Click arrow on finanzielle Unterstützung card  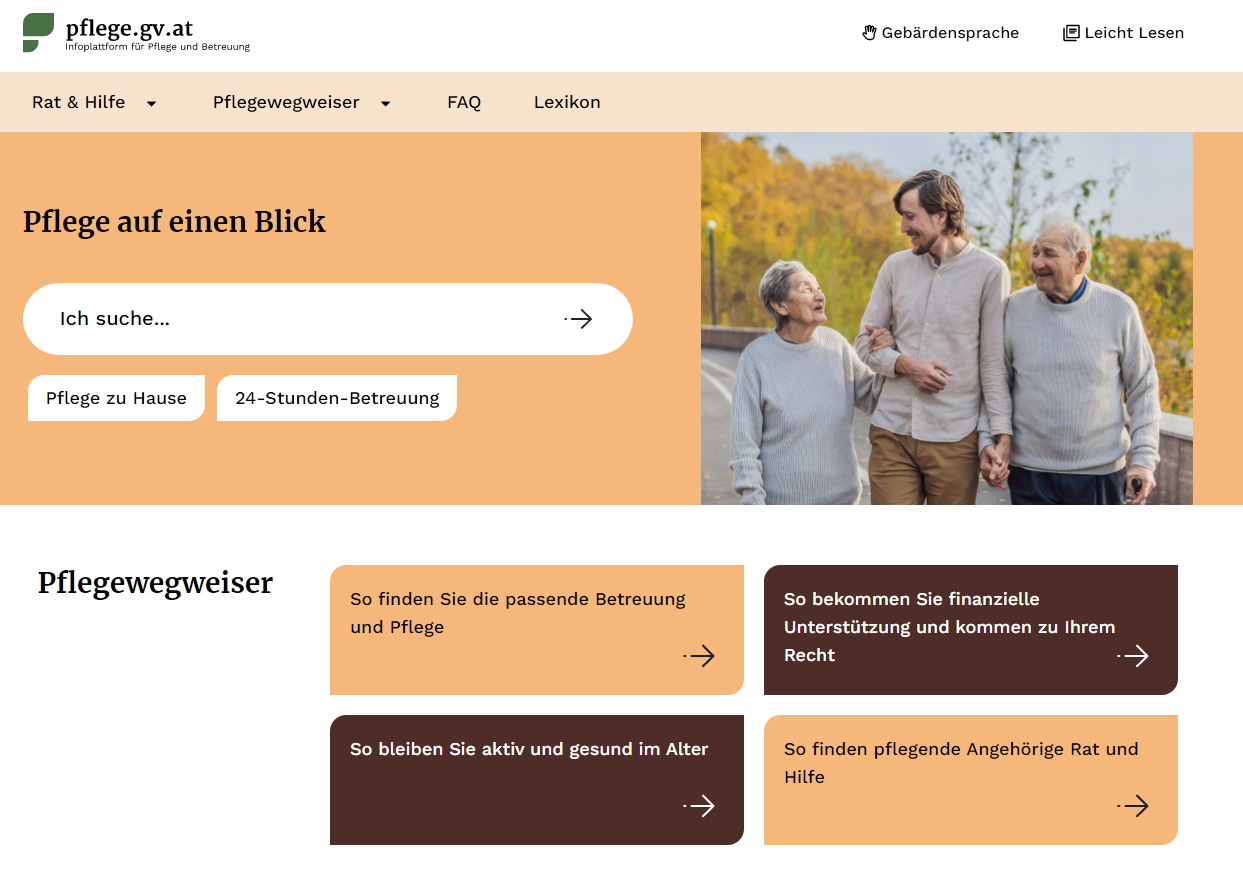[1133, 656]
